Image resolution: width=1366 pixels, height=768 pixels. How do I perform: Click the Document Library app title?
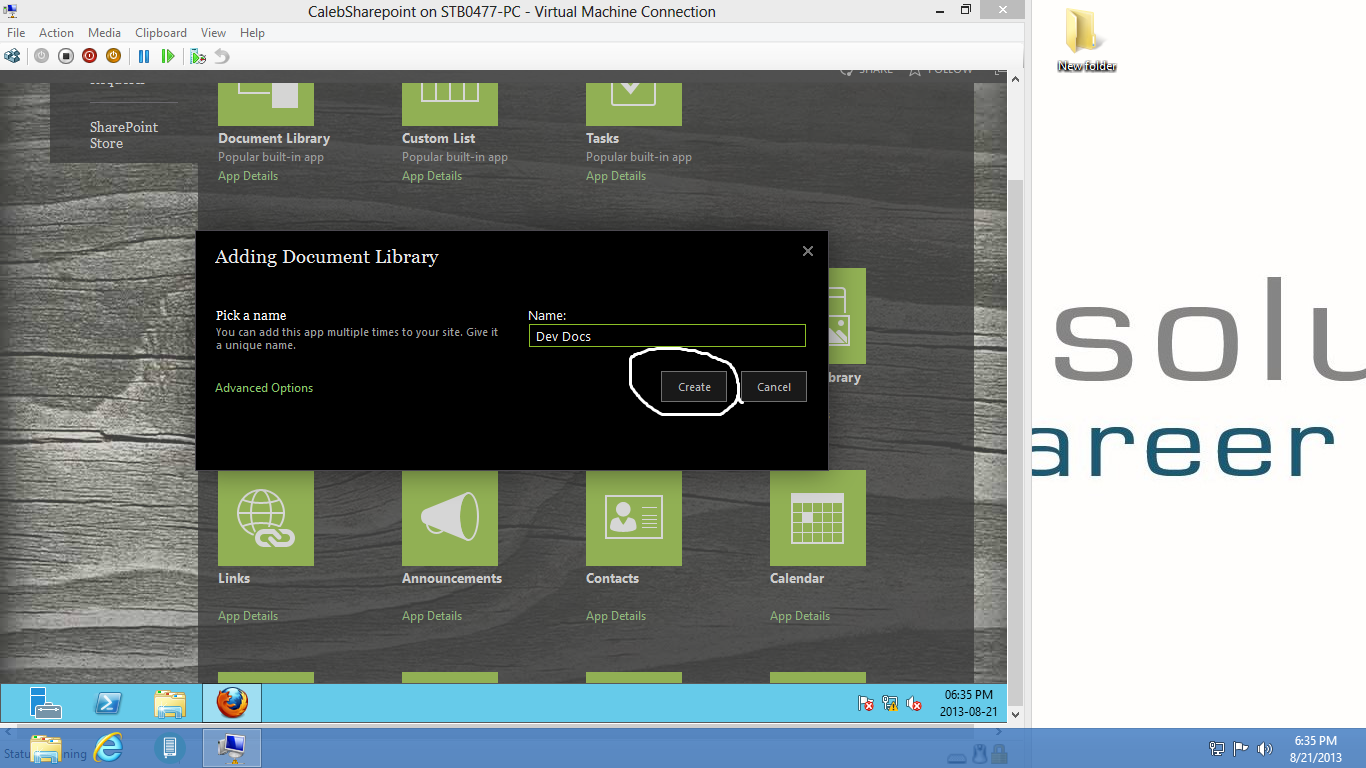[x=274, y=139]
